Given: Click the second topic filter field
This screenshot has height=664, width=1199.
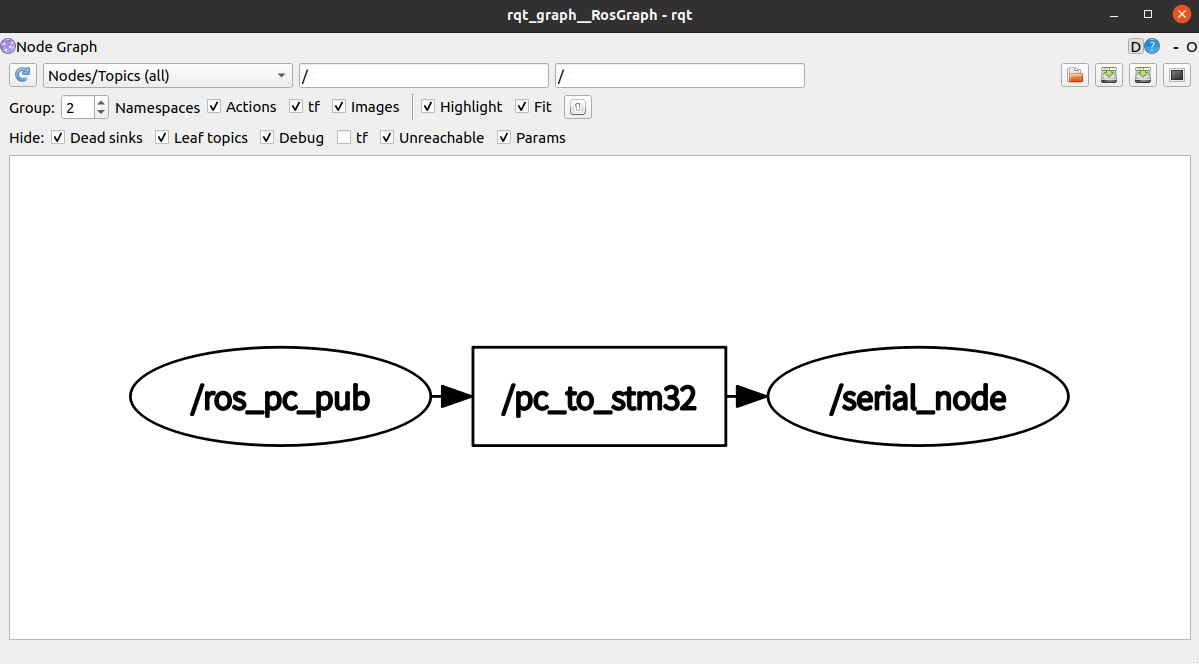Looking at the screenshot, I should click(x=679, y=76).
